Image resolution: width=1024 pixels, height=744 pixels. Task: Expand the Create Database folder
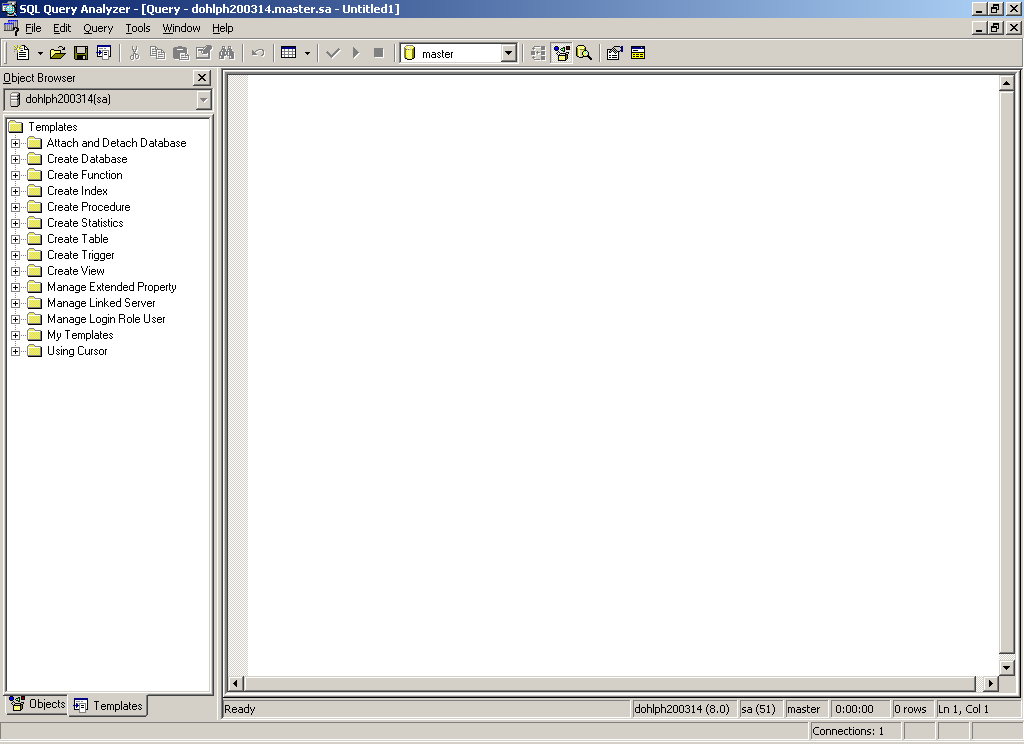(x=16, y=159)
